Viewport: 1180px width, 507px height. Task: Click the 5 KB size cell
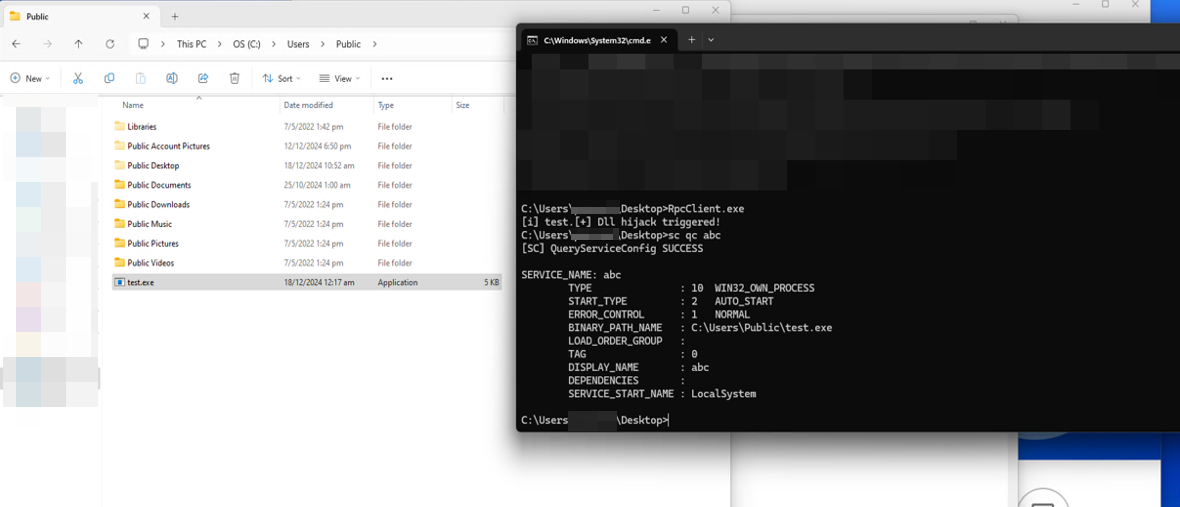click(491, 283)
